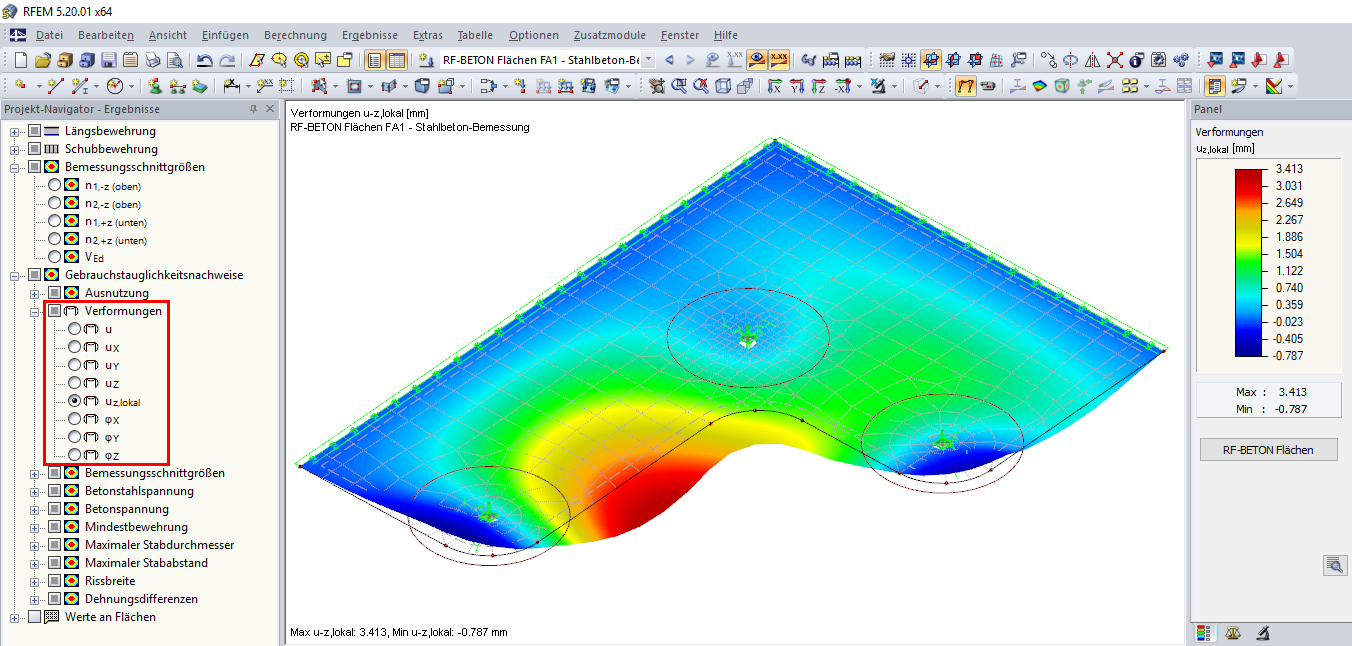Image resolution: width=1352 pixels, height=646 pixels.
Task: Open panel details with the magnifier button
Action: (x=1335, y=565)
